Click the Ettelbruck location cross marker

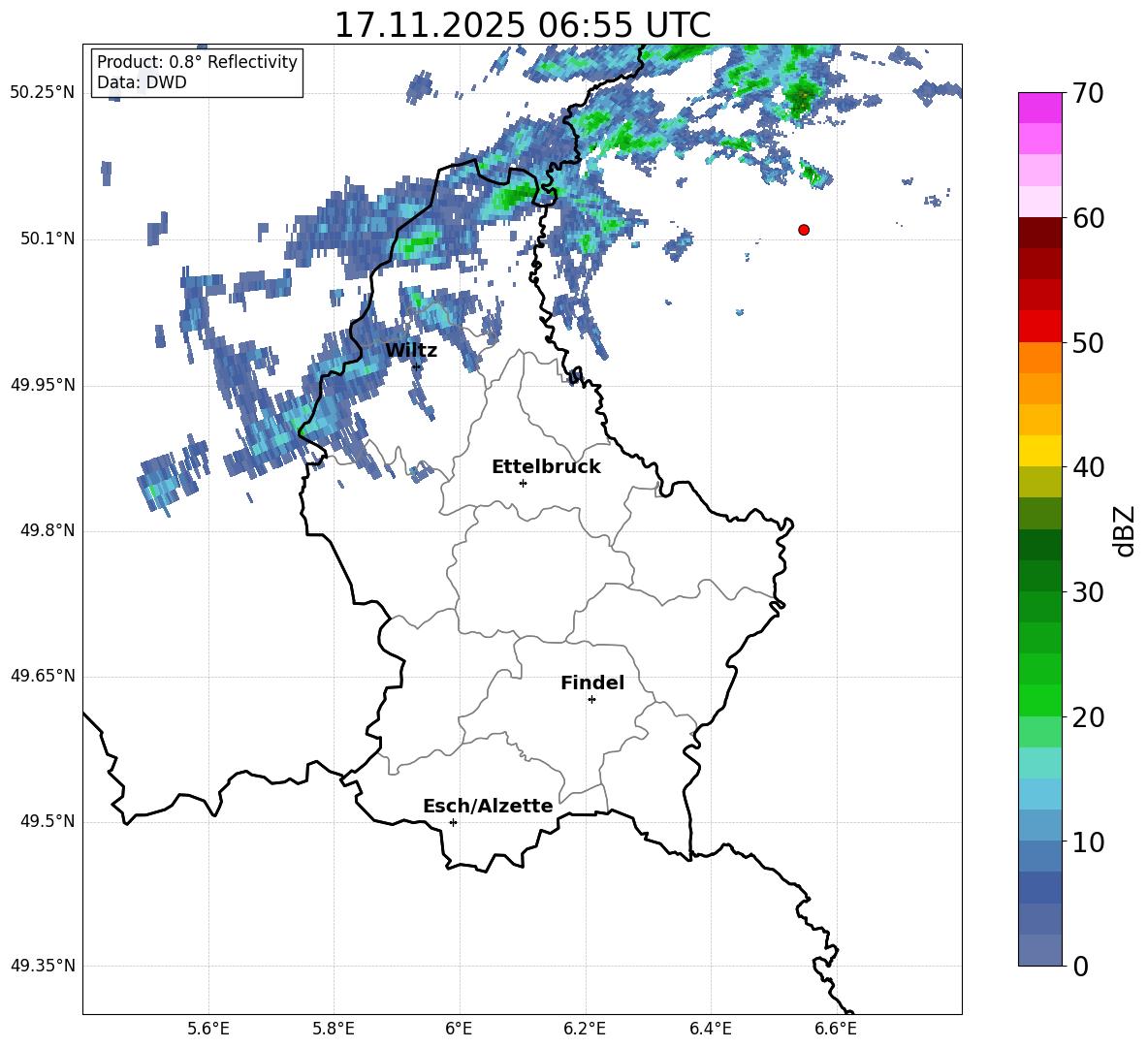pyautogui.click(x=523, y=483)
